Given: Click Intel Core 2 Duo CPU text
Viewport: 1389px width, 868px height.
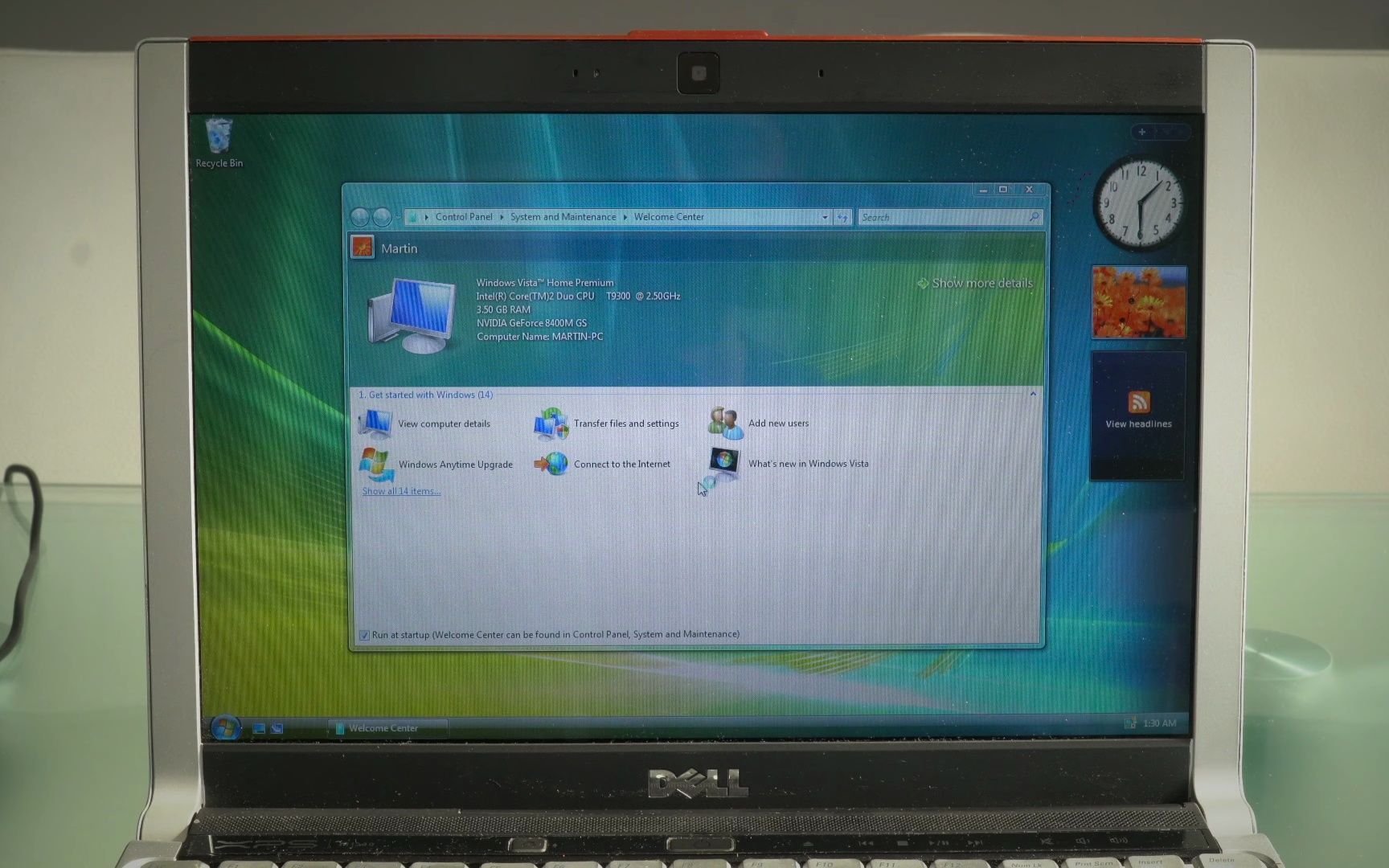Looking at the screenshot, I should 578,296.
